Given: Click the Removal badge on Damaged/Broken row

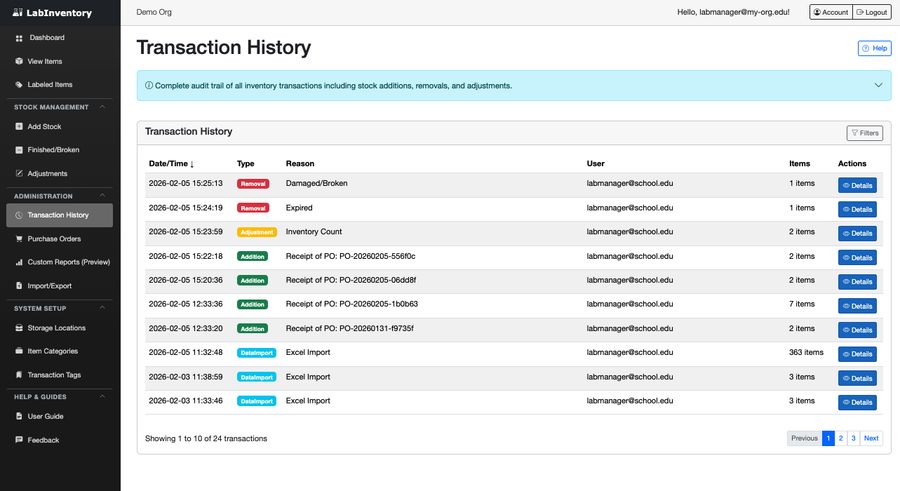Looking at the screenshot, I should pyautogui.click(x=253, y=184).
